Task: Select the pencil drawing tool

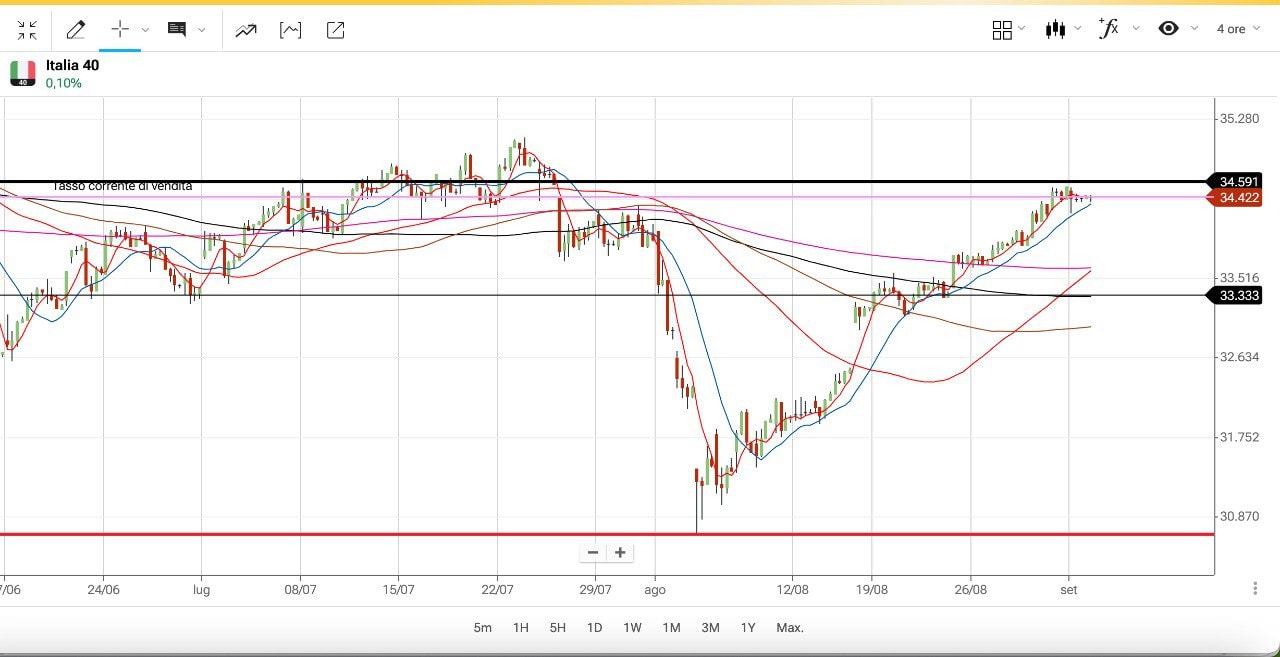Action: [x=75, y=30]
